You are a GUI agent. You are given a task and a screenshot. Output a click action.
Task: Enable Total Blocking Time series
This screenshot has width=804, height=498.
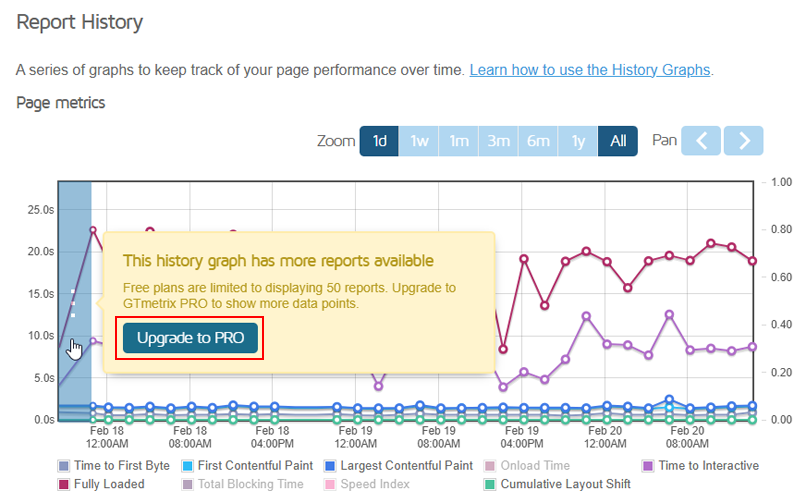pos(243,484)
